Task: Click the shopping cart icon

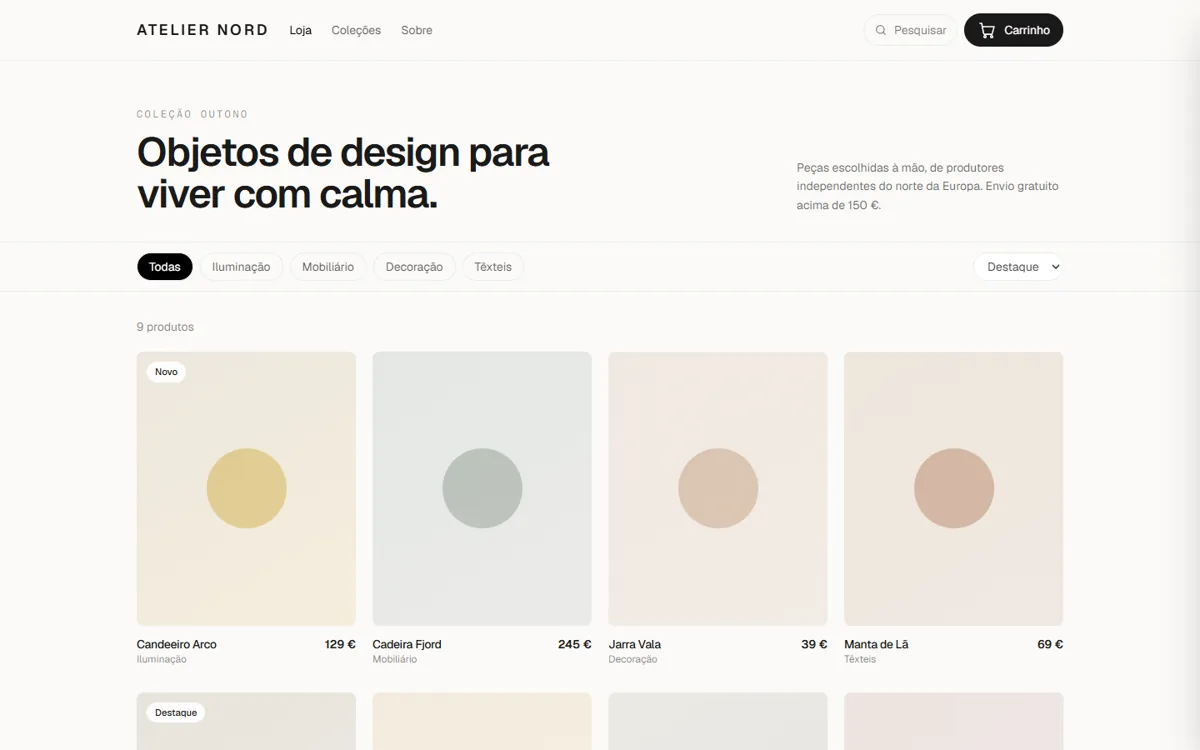Action: tap(987, 30)
